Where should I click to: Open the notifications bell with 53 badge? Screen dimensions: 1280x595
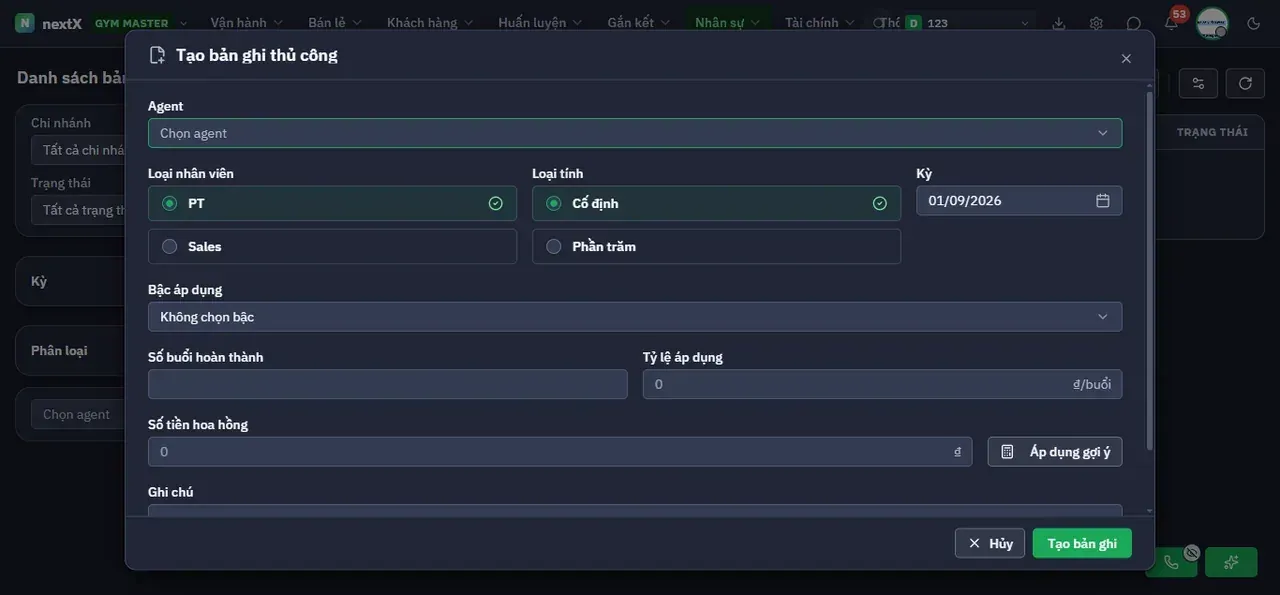[x=1172, y=22]
